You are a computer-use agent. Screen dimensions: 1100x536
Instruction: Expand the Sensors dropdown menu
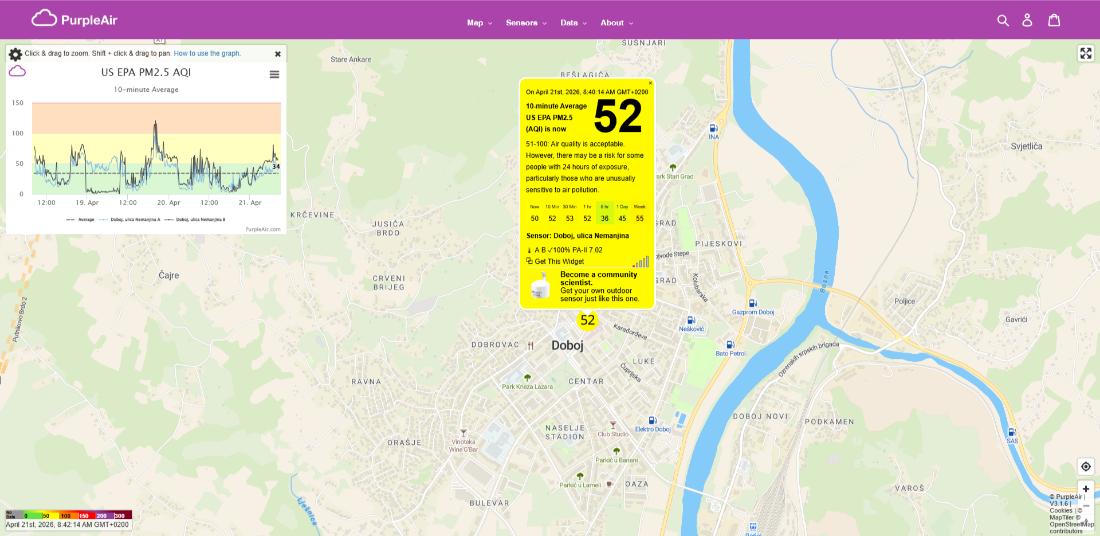526,23
